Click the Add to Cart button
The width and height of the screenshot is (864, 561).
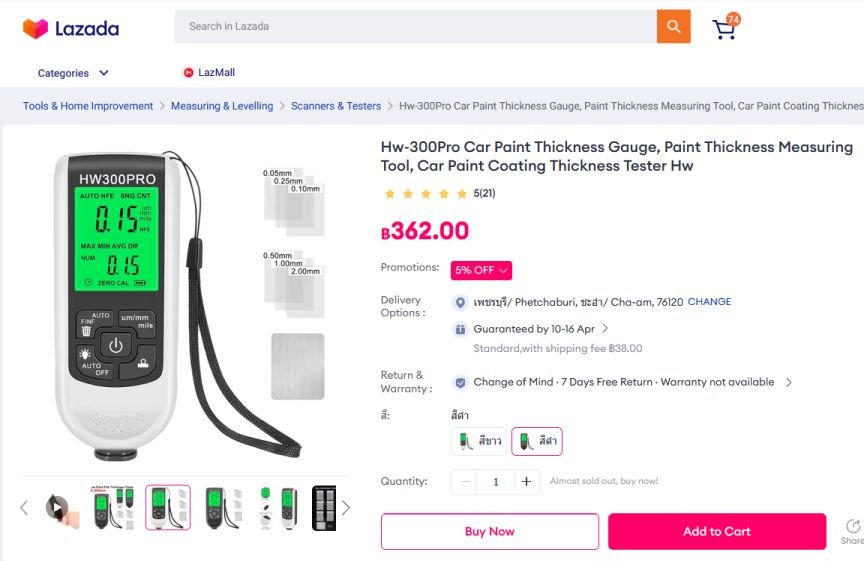(x=717, y=531)
